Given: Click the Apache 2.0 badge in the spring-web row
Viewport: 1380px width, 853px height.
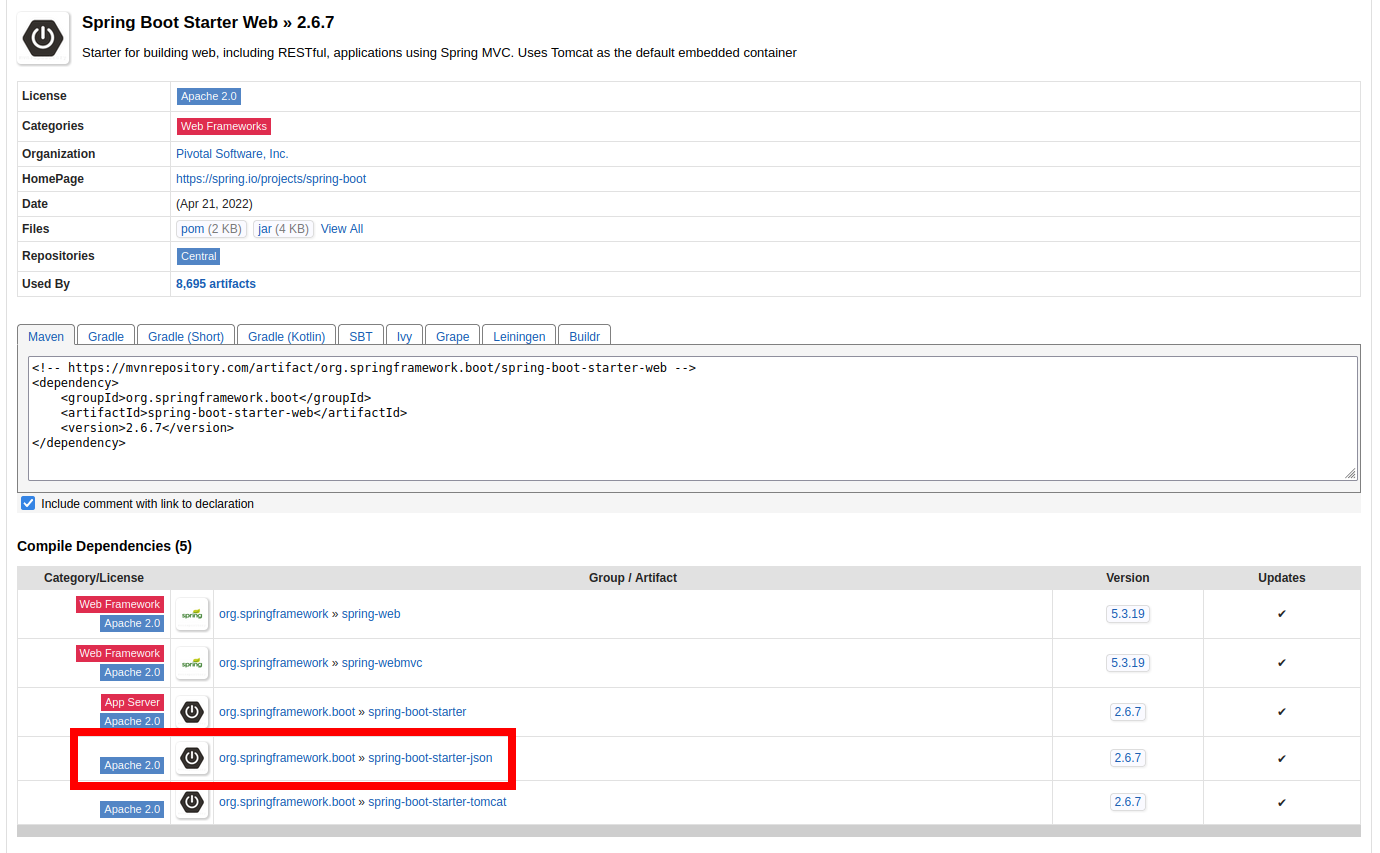Looking at the screenshot, I should [132, 623].
